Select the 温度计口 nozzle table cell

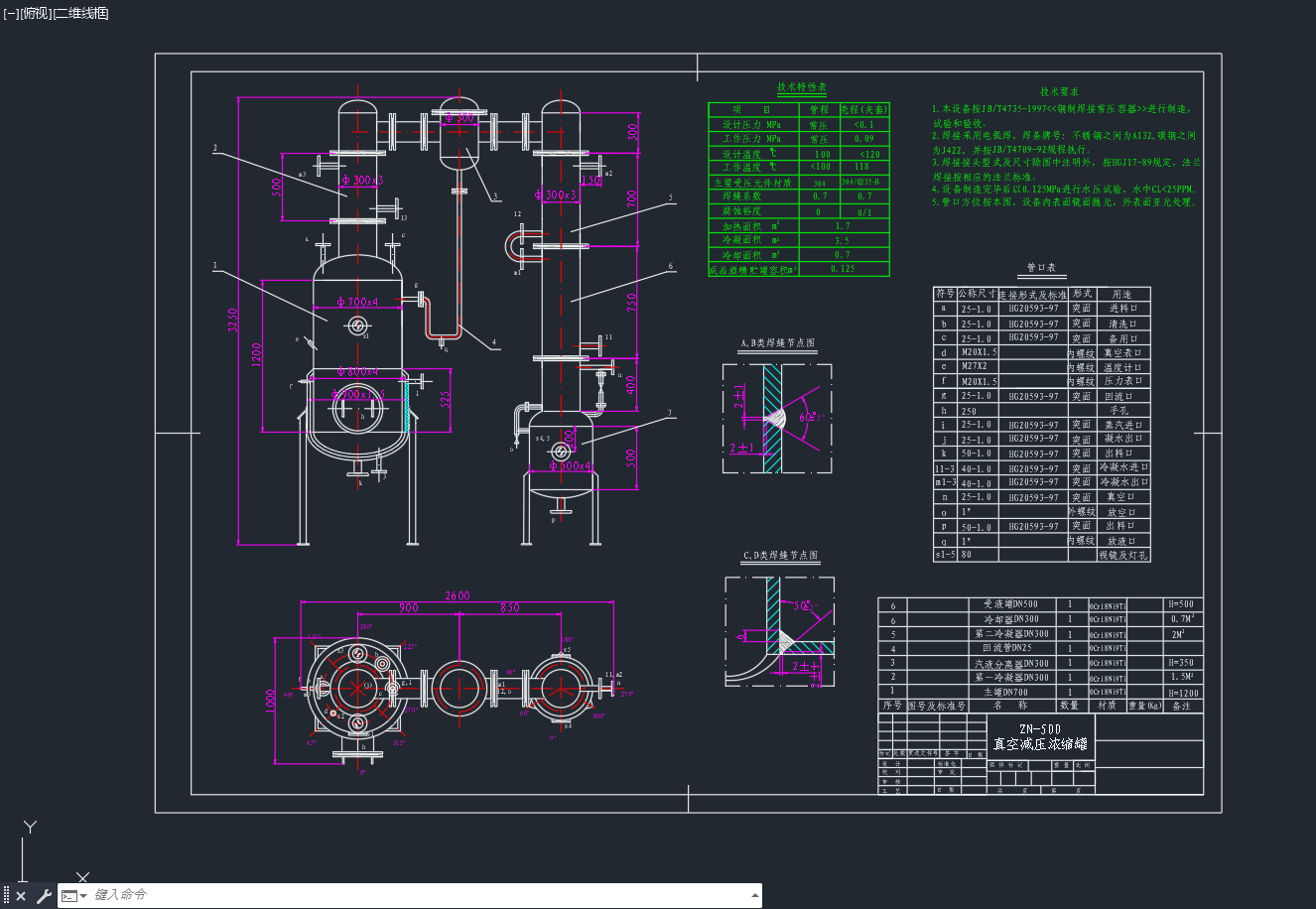click(1122, 366)
